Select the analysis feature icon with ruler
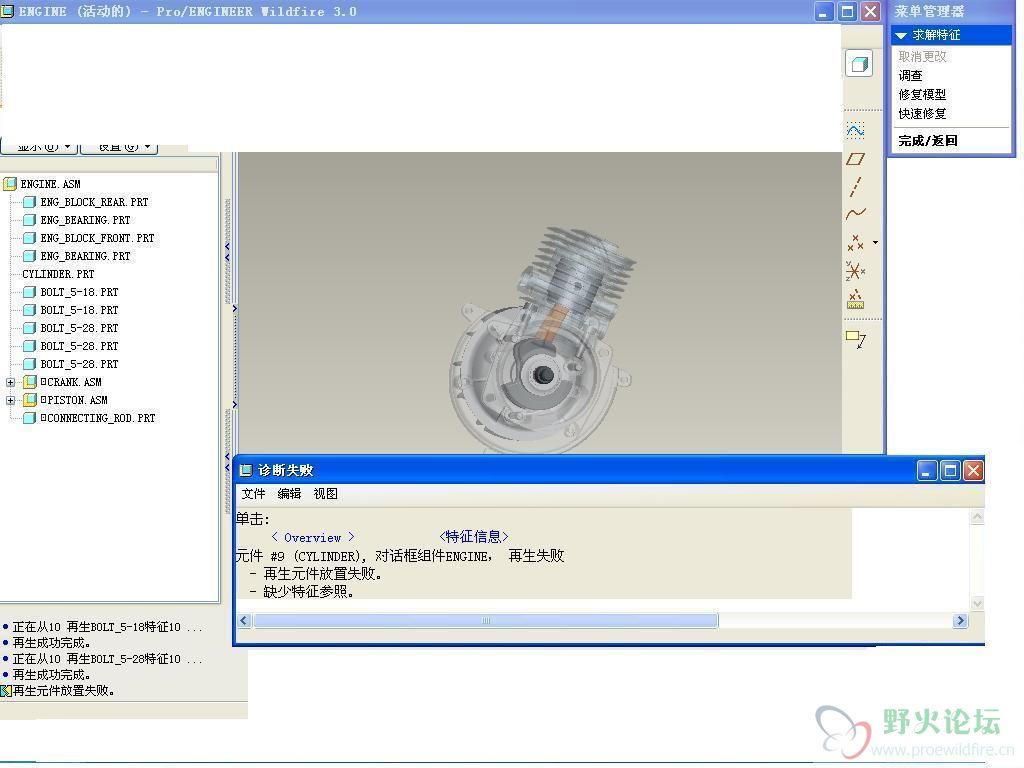Screen dimensions: 1024x768 point(856,299)
